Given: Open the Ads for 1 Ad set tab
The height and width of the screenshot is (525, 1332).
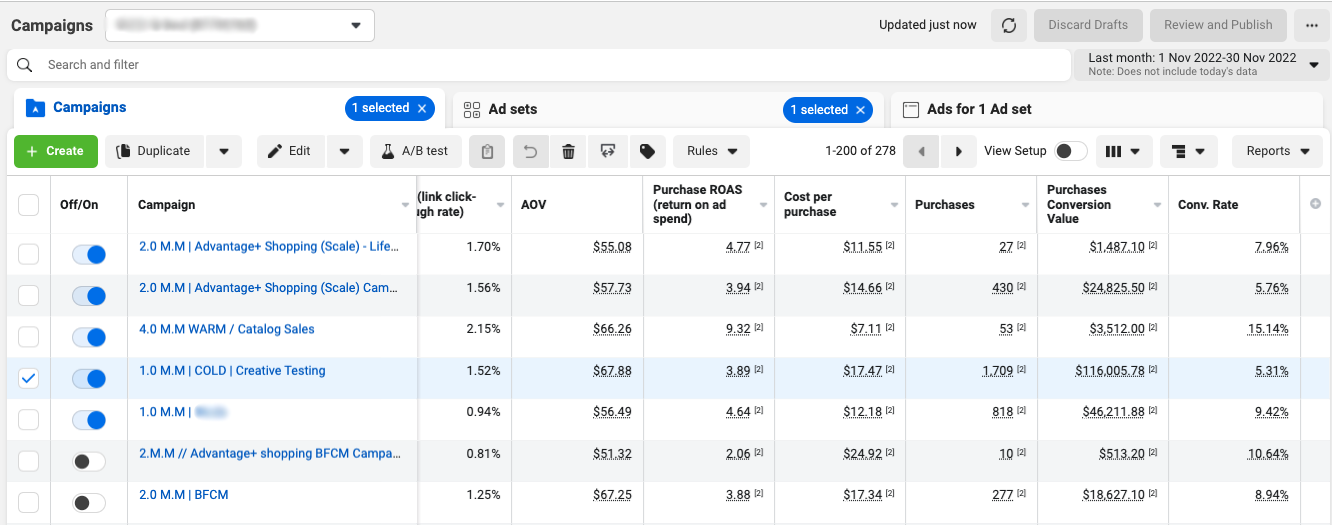Looking at the screenshot, I should pyautogui.click(x=979, y=109).
